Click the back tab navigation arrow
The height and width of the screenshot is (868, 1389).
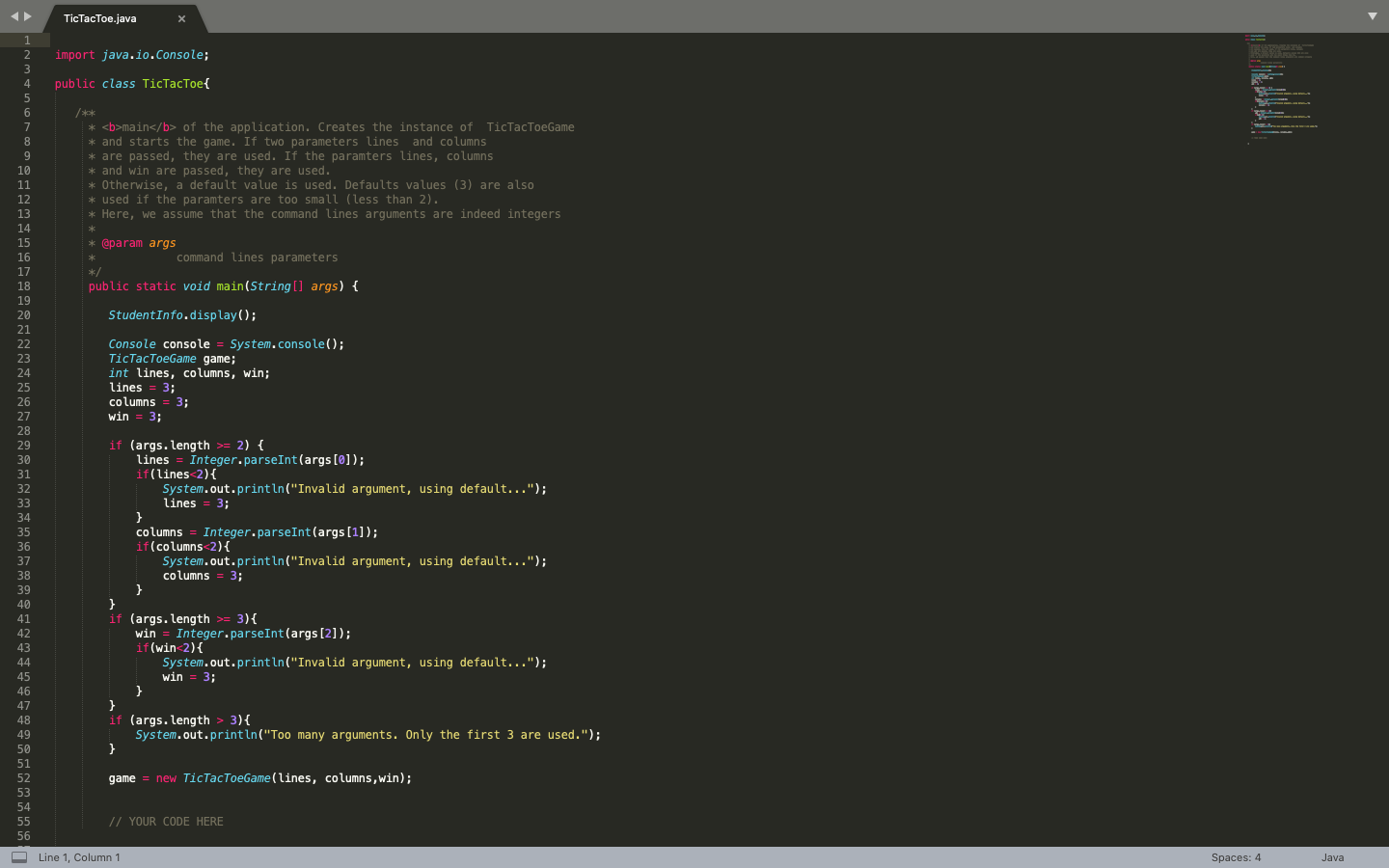14,16
